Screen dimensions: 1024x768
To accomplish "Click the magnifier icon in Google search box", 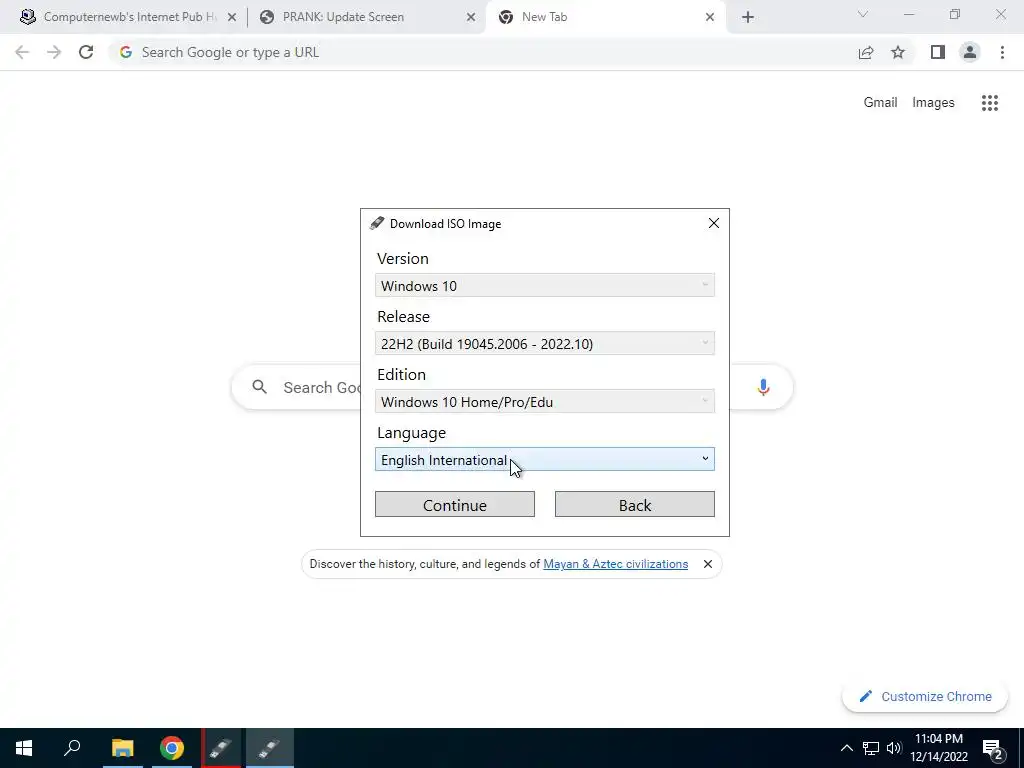I will coord(260,387).
